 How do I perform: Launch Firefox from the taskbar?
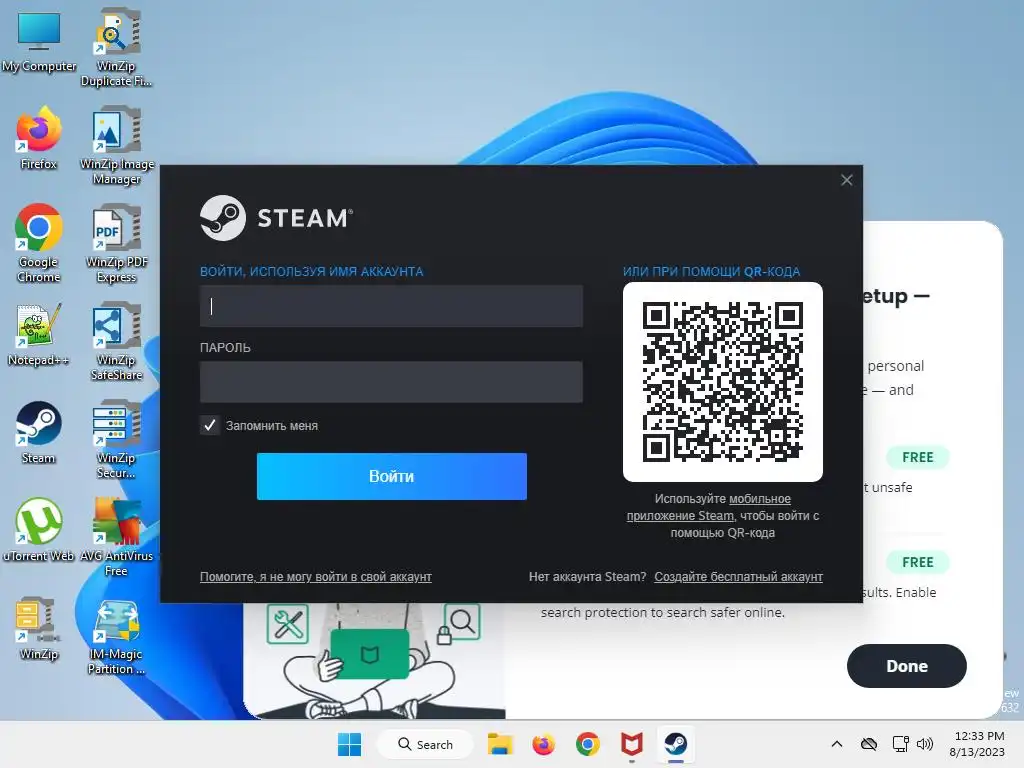click(543, 744)
